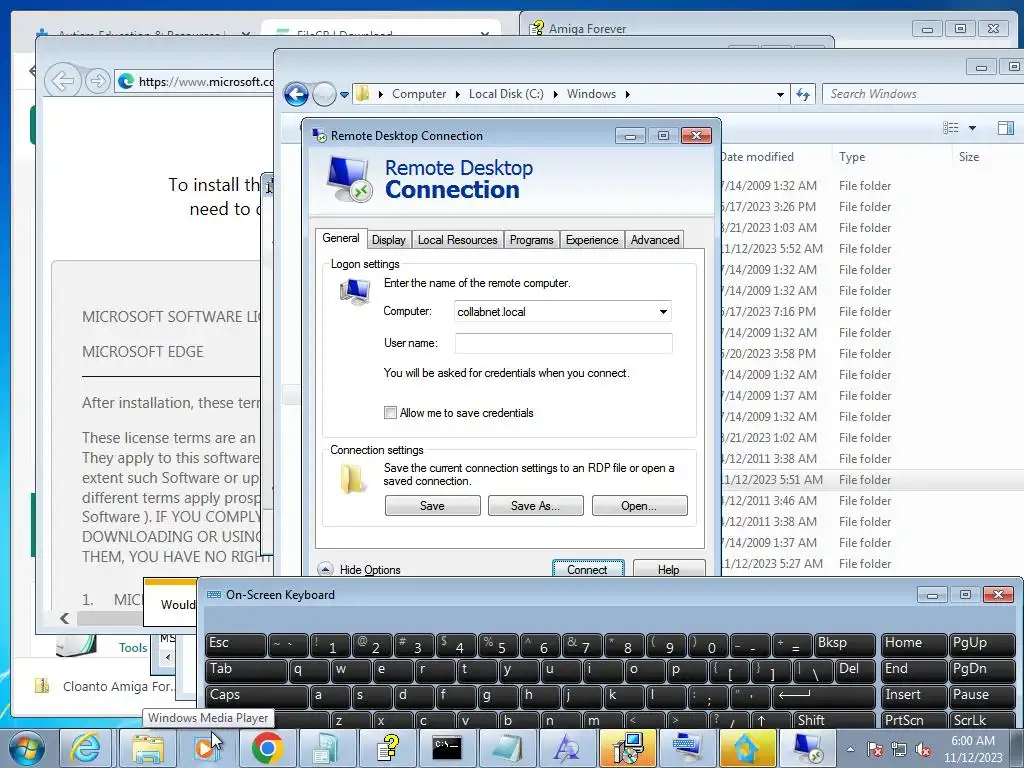Change the view in Explorer toolbar

[x=951, y=128]
